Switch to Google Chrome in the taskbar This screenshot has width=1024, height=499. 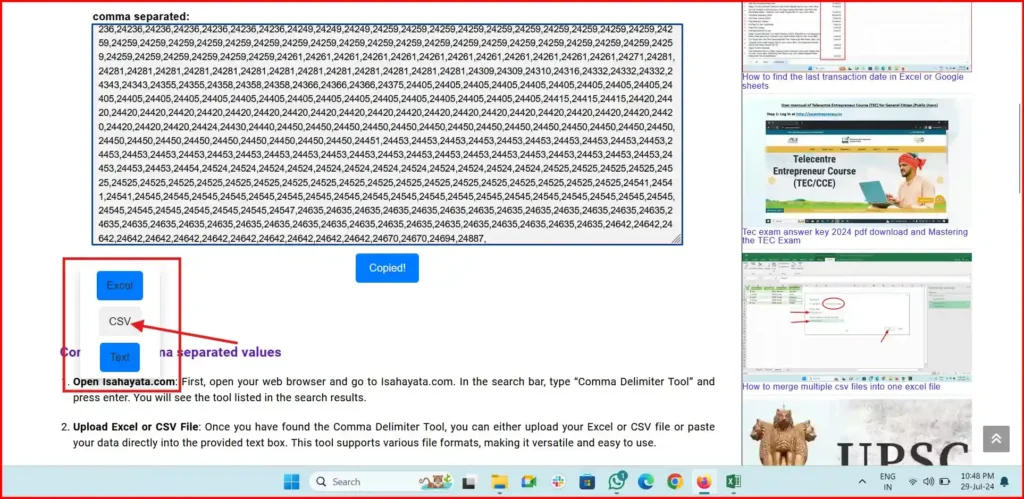[x=675, y=482]
